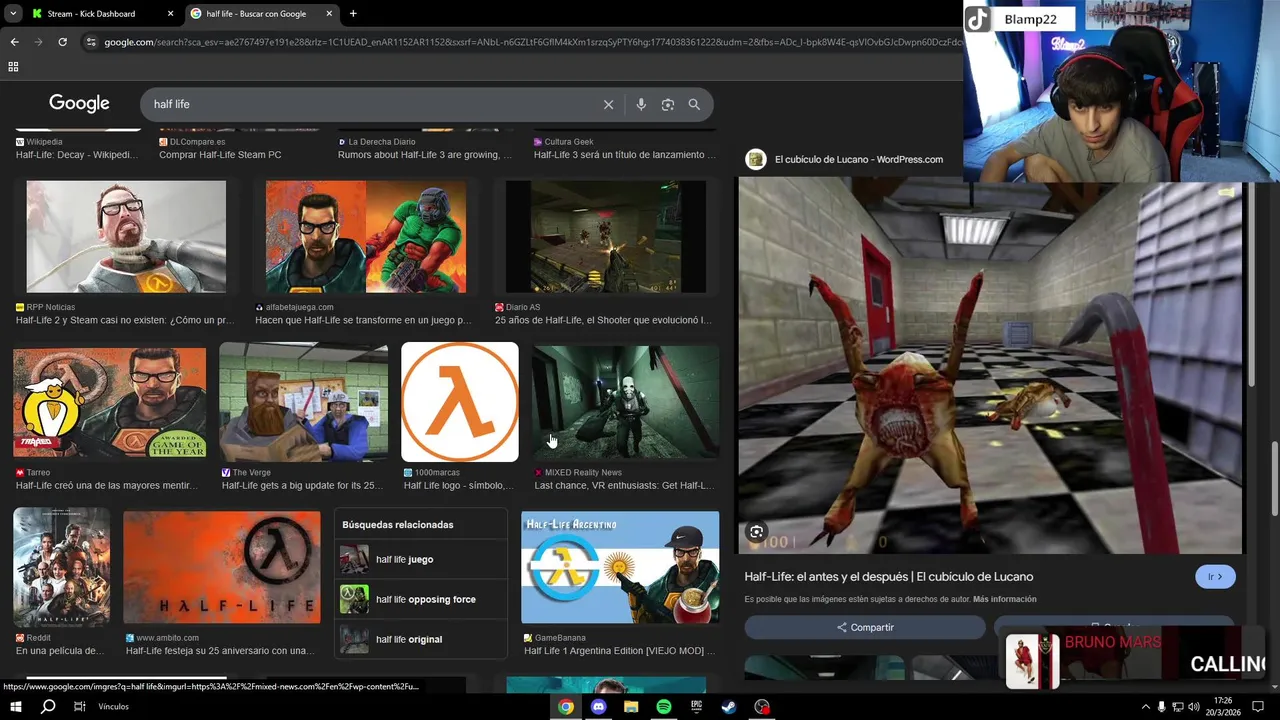Close the half life Google tab
The height and width of the screenshot is (720, 1280).
coord(329,14)
